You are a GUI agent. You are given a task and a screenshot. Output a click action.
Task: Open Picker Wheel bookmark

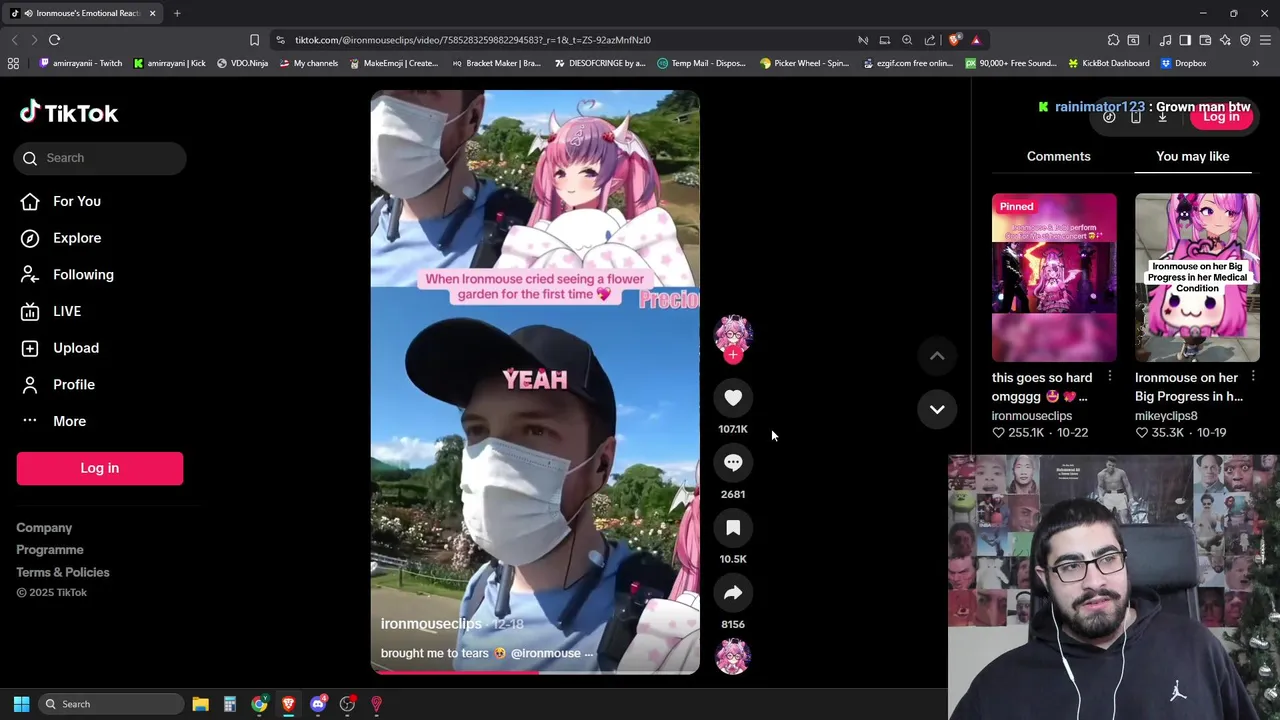(x=804, y=63)
